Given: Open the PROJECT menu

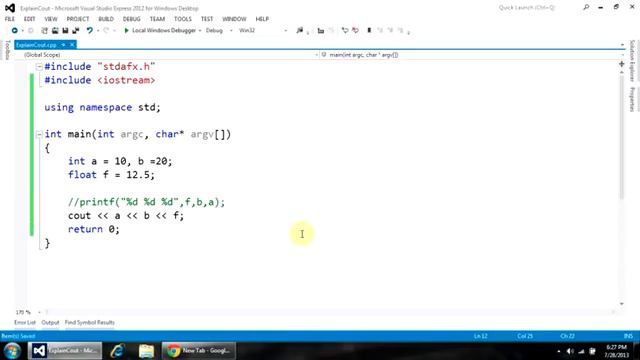Looking at the screenshot, I should pyautogui.click(x=78, y=19).
